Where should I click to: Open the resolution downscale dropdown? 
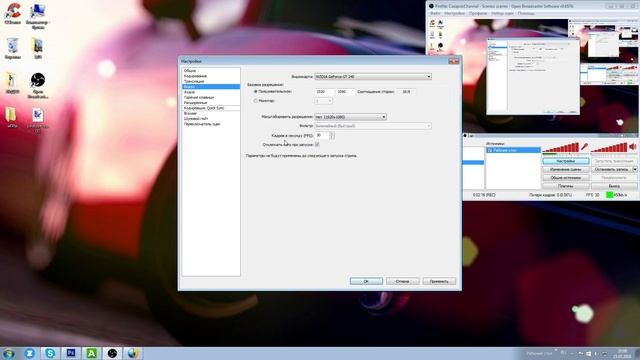351,117
